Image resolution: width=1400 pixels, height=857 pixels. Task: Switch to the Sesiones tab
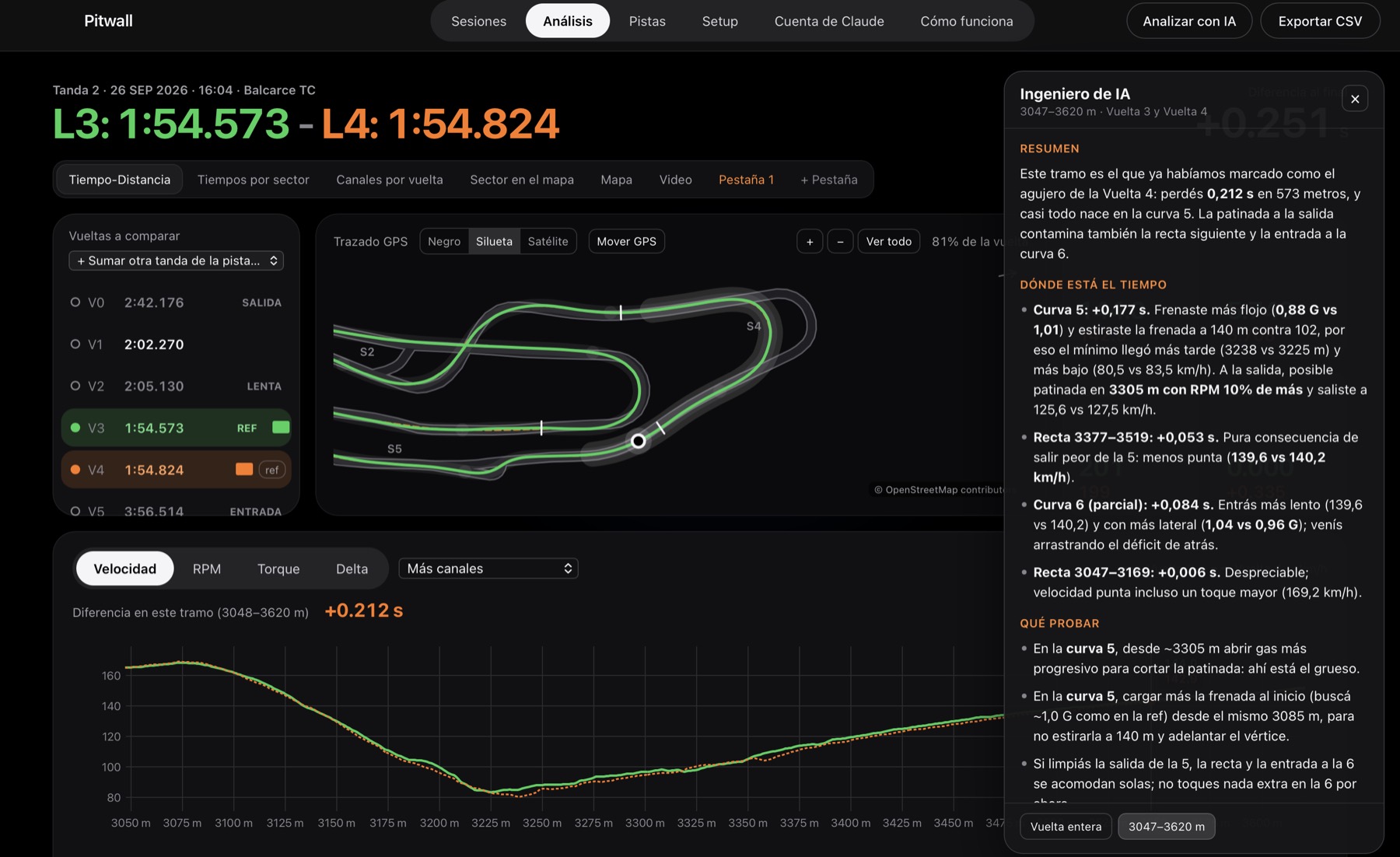478,21
